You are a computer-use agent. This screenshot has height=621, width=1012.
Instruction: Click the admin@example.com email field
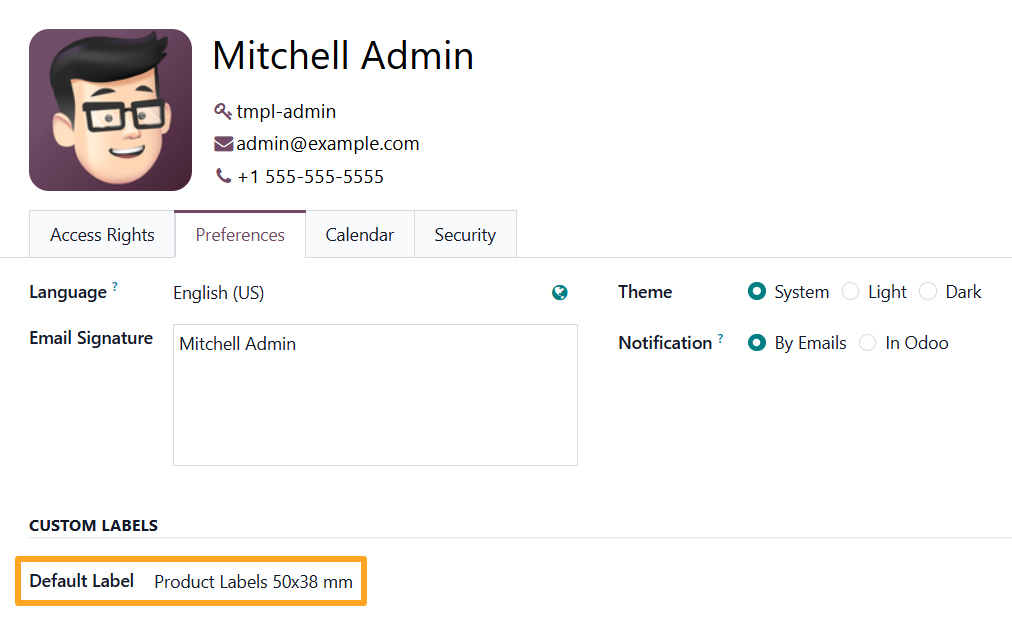(x=328, y=144)
